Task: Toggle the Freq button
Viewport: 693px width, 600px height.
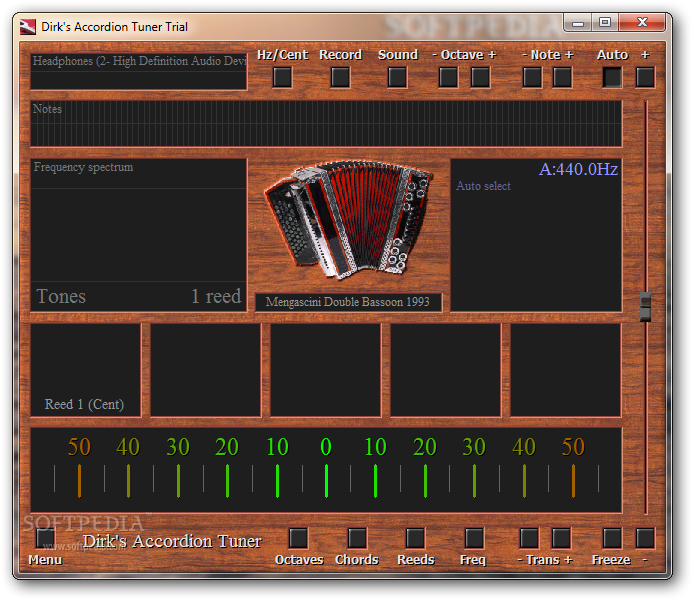Action: click(474, 538)
